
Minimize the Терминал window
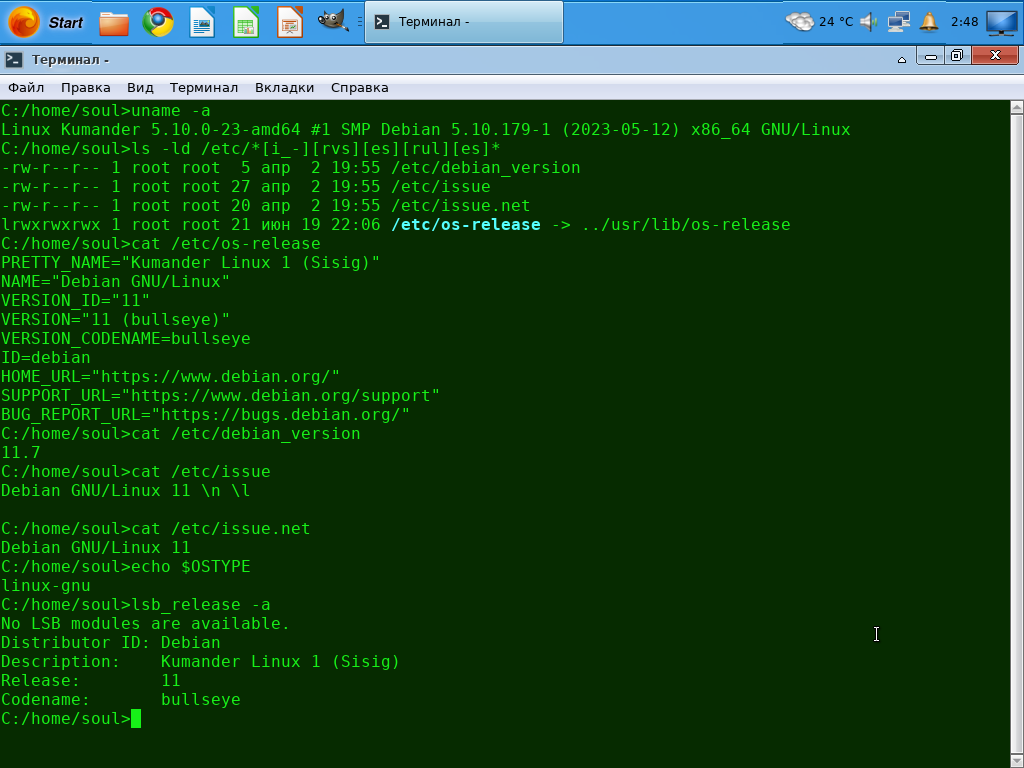(931, 56)
